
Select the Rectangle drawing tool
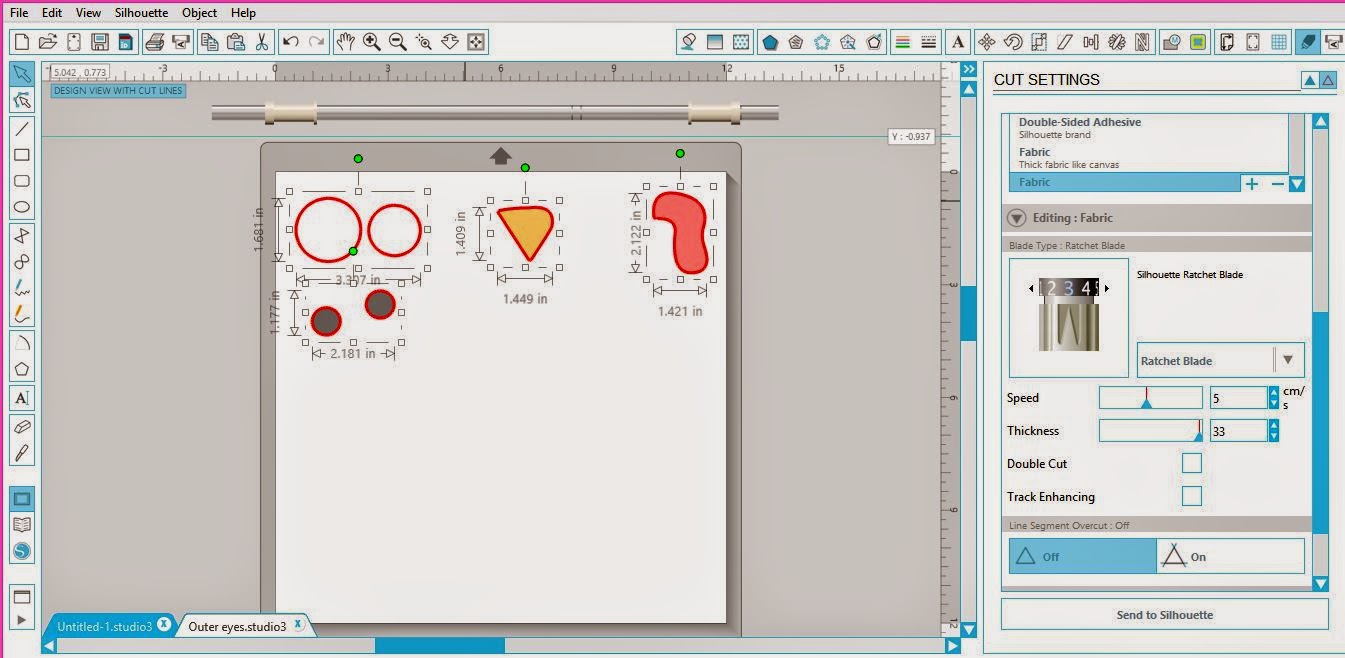pyautogui.click(x=22, y=154)
